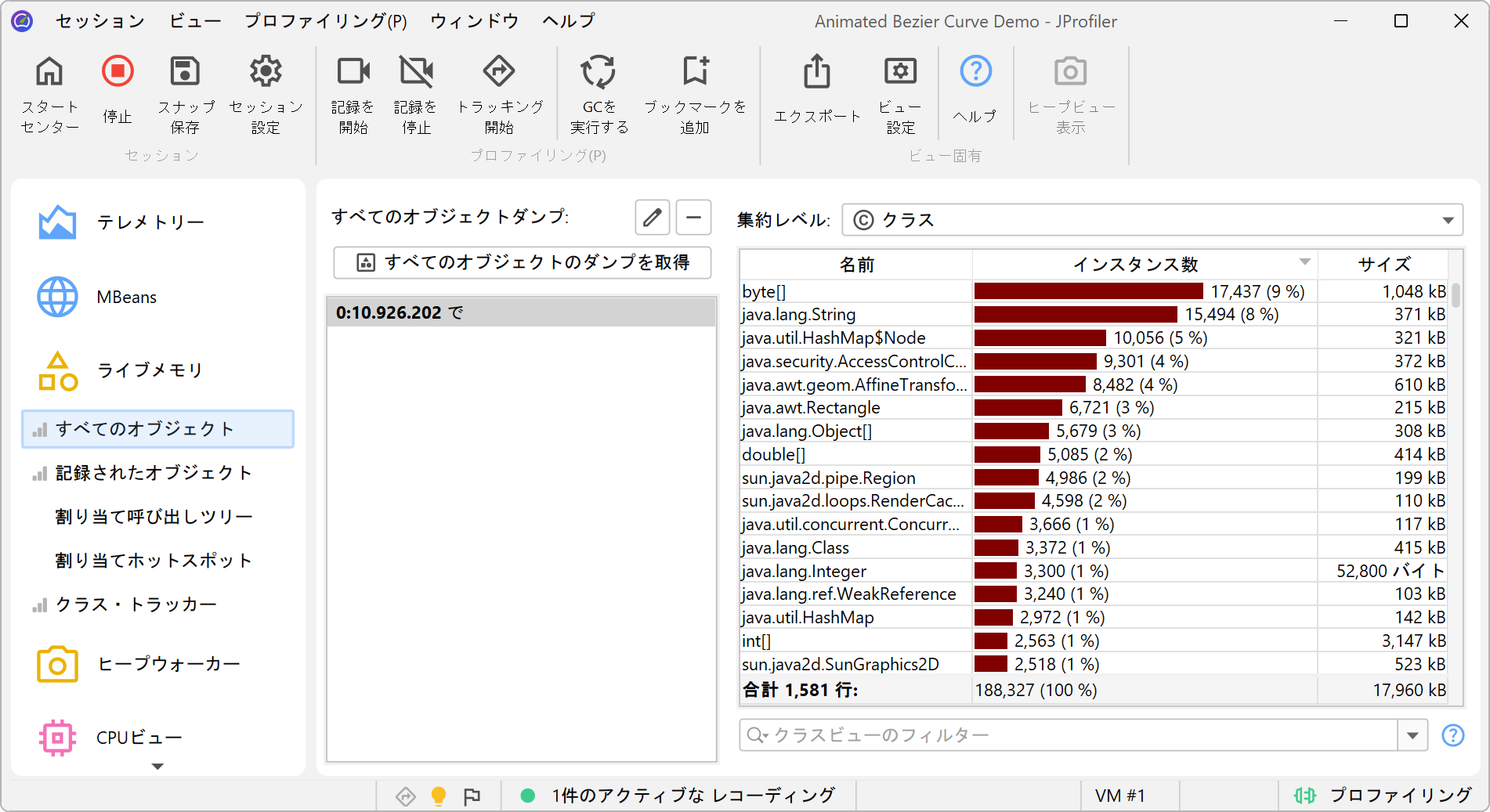The image size is (1490, 812).
Task: Stop the session with the red stop icon
Action: tap(118, 72)
